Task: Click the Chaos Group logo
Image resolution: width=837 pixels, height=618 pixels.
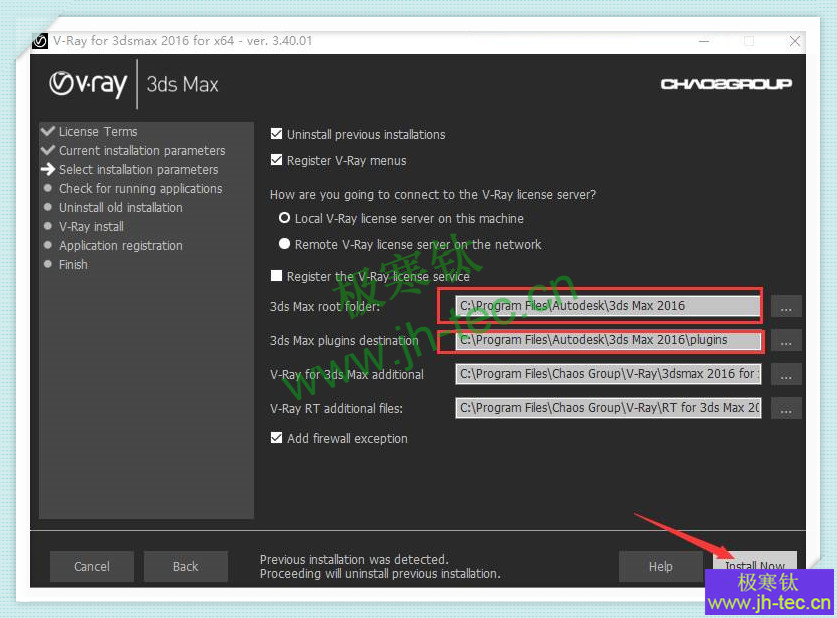Action: tap(726, 84)
